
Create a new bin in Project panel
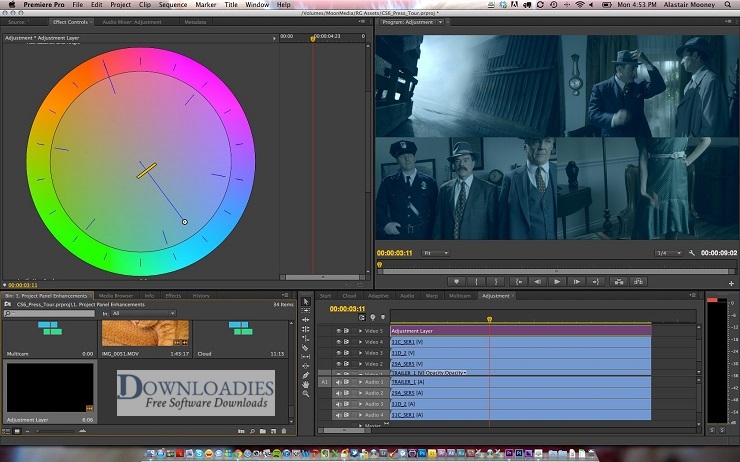coord(263,431)
